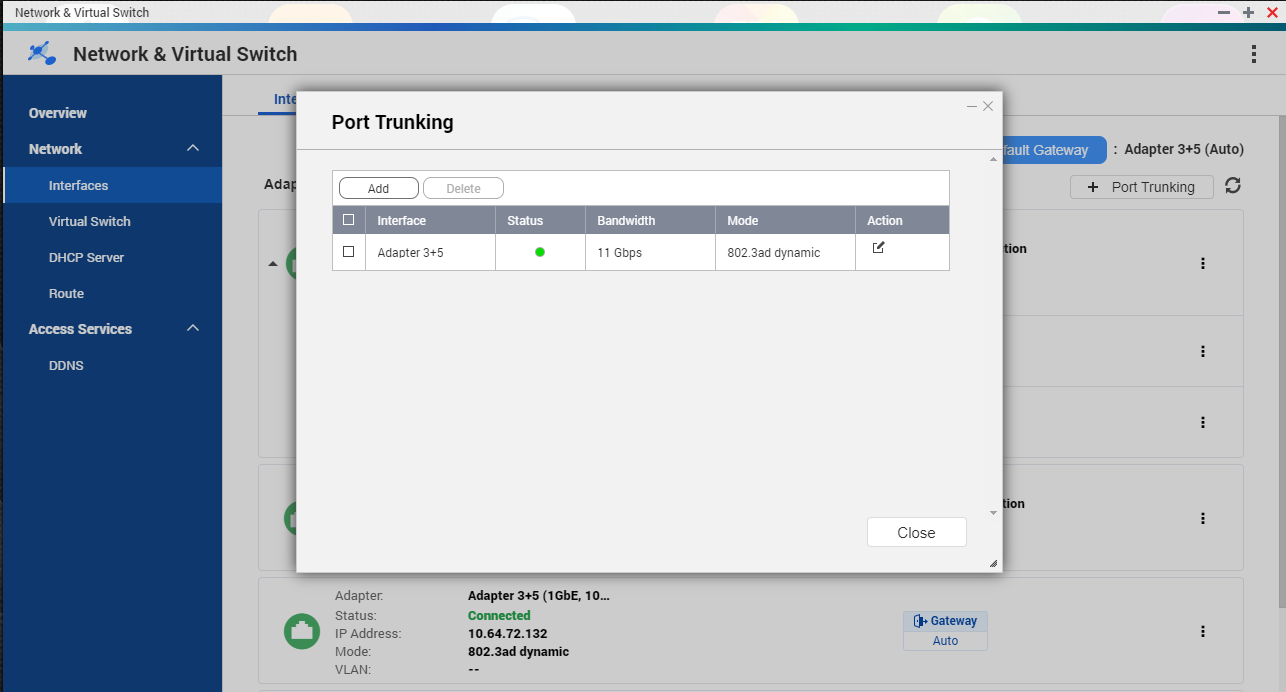Select DDNS in the sidebar
This screenshot has width=1286, height=692.
tap(66, 365)
